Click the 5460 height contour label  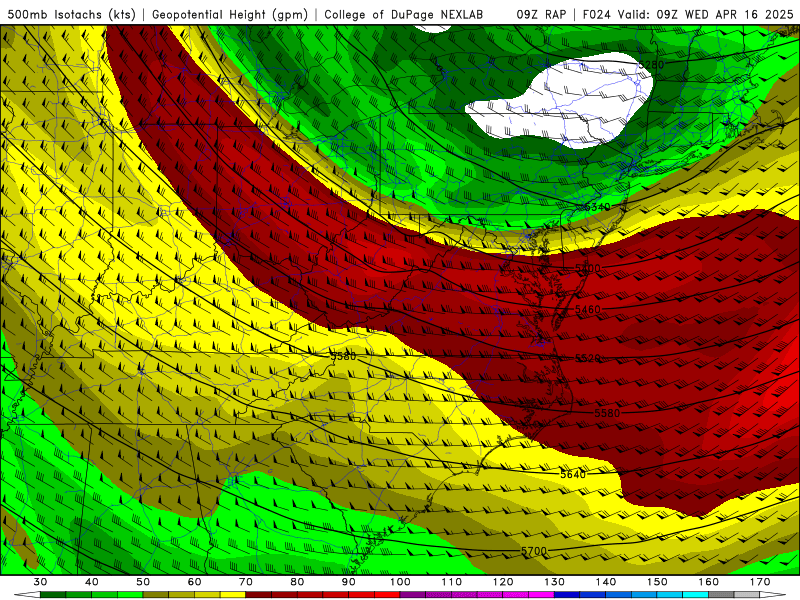[x=588, y=309]
